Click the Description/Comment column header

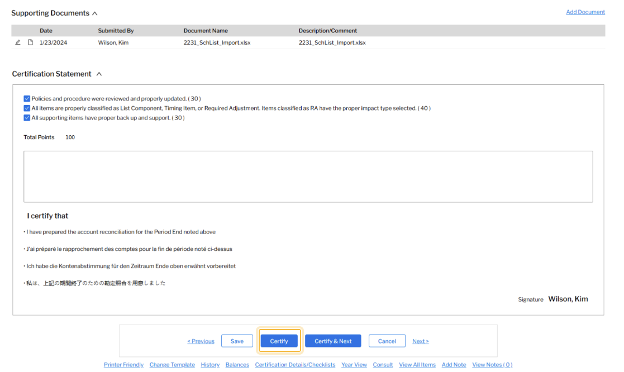pyautogui.click(x=328, y=31)
